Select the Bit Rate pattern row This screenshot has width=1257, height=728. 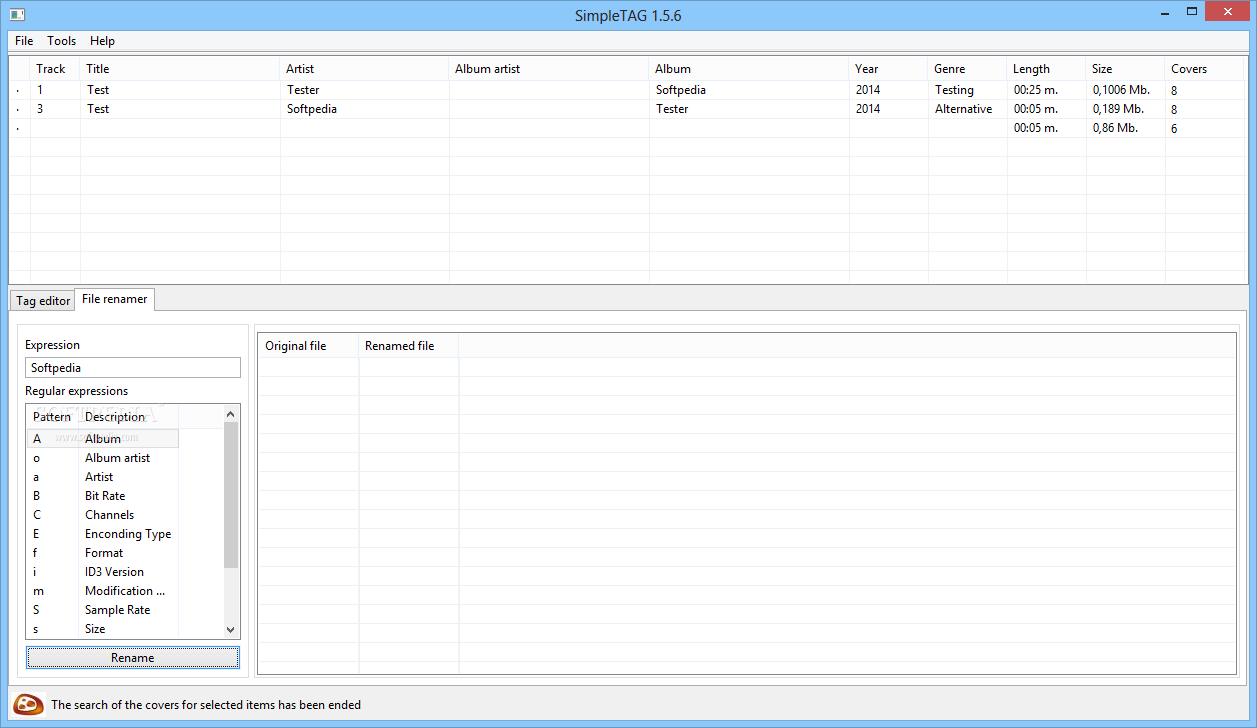[102, 496]
